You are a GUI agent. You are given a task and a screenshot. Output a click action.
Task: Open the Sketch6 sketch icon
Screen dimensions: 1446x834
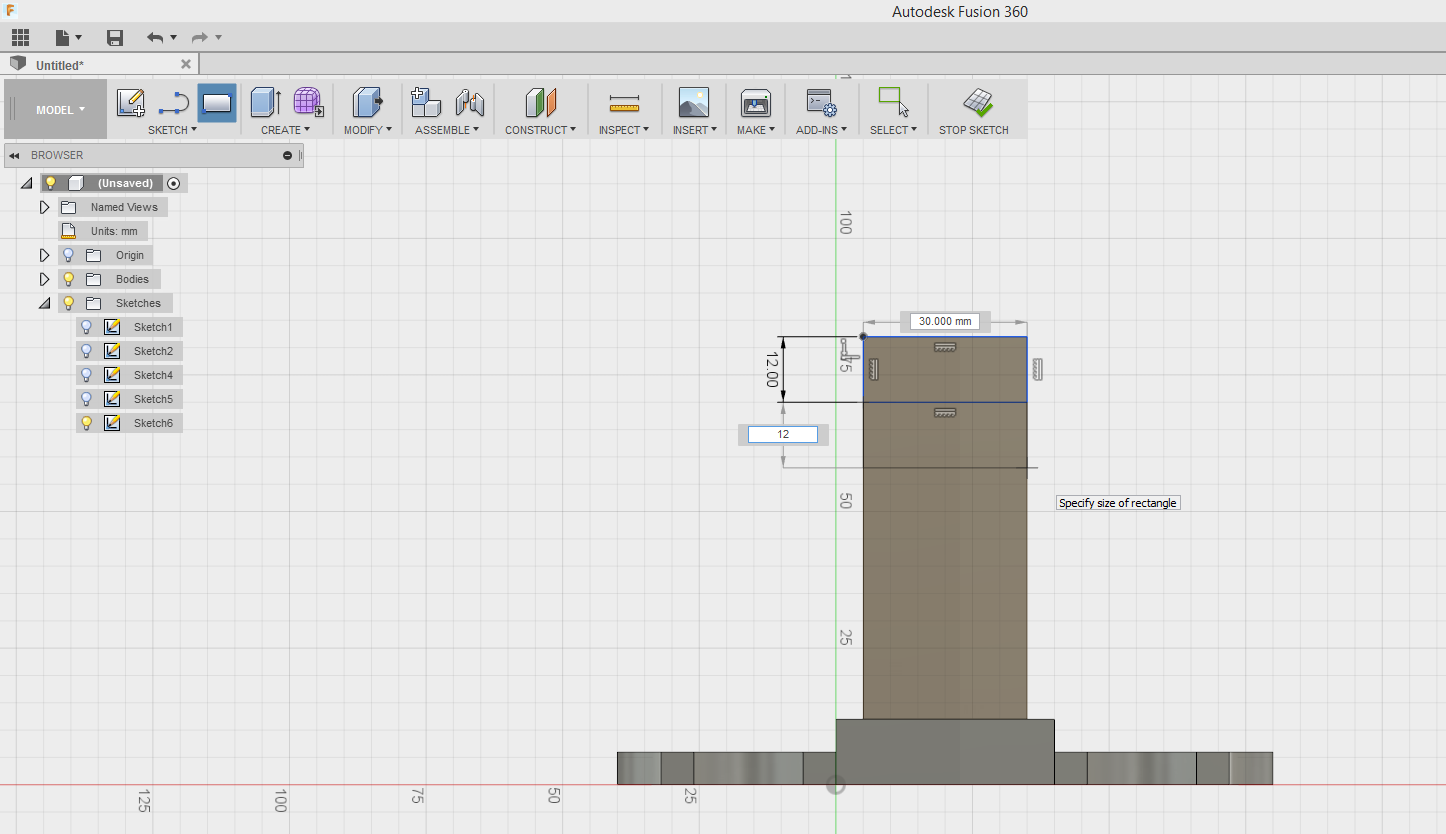pos(113,423)
